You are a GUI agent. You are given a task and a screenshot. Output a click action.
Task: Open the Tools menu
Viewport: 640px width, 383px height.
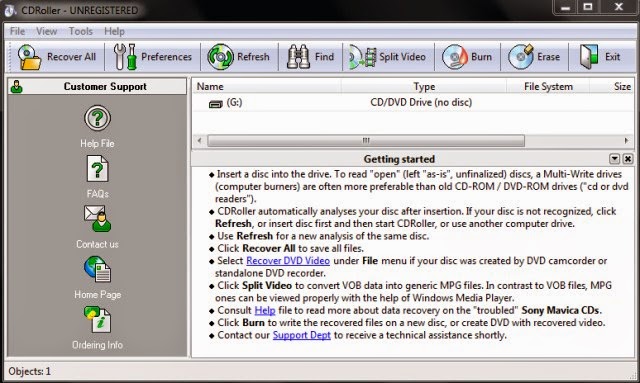coord(80,31)
